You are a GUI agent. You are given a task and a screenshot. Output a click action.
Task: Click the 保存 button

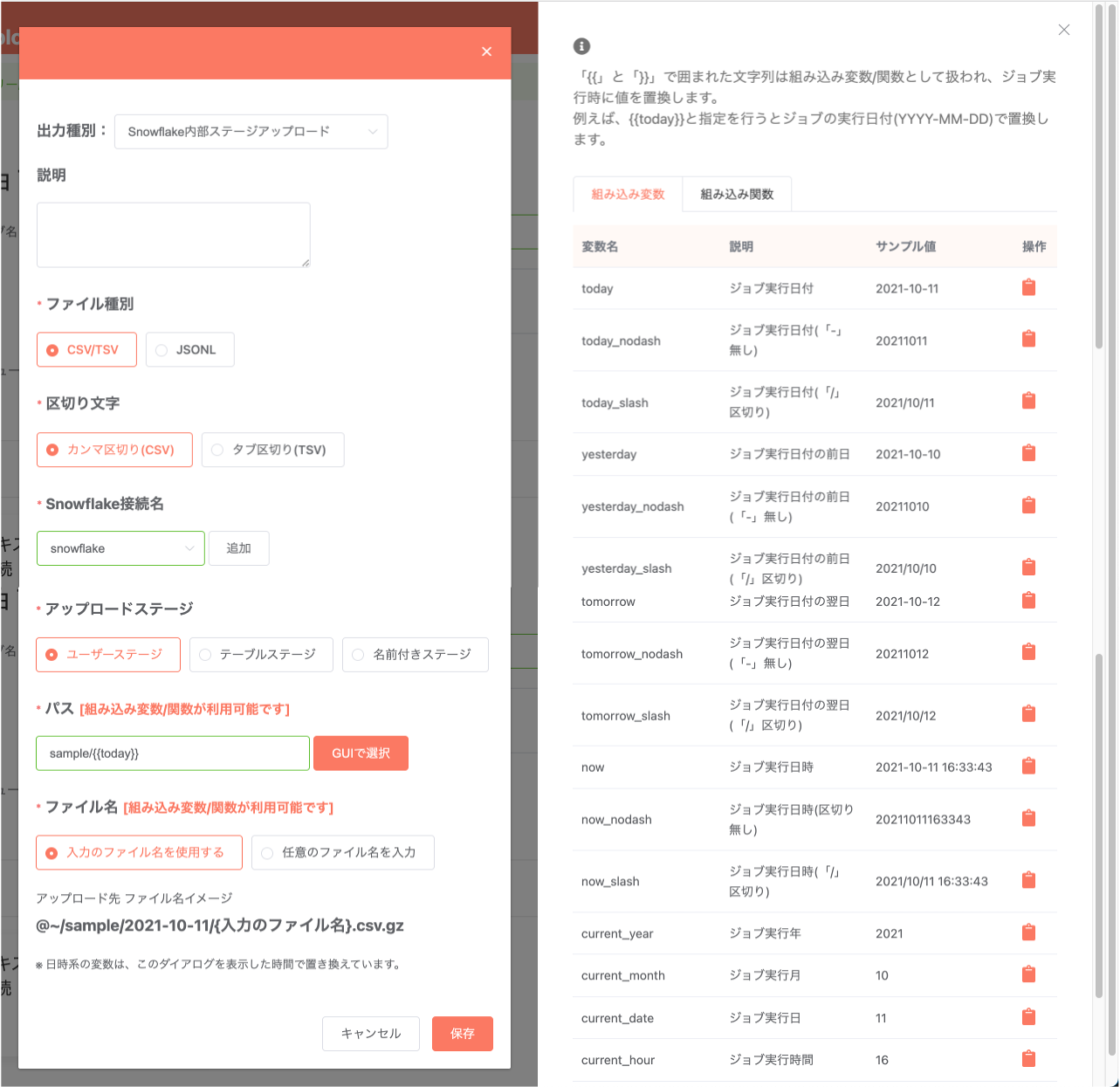[x=463, y=1034]
